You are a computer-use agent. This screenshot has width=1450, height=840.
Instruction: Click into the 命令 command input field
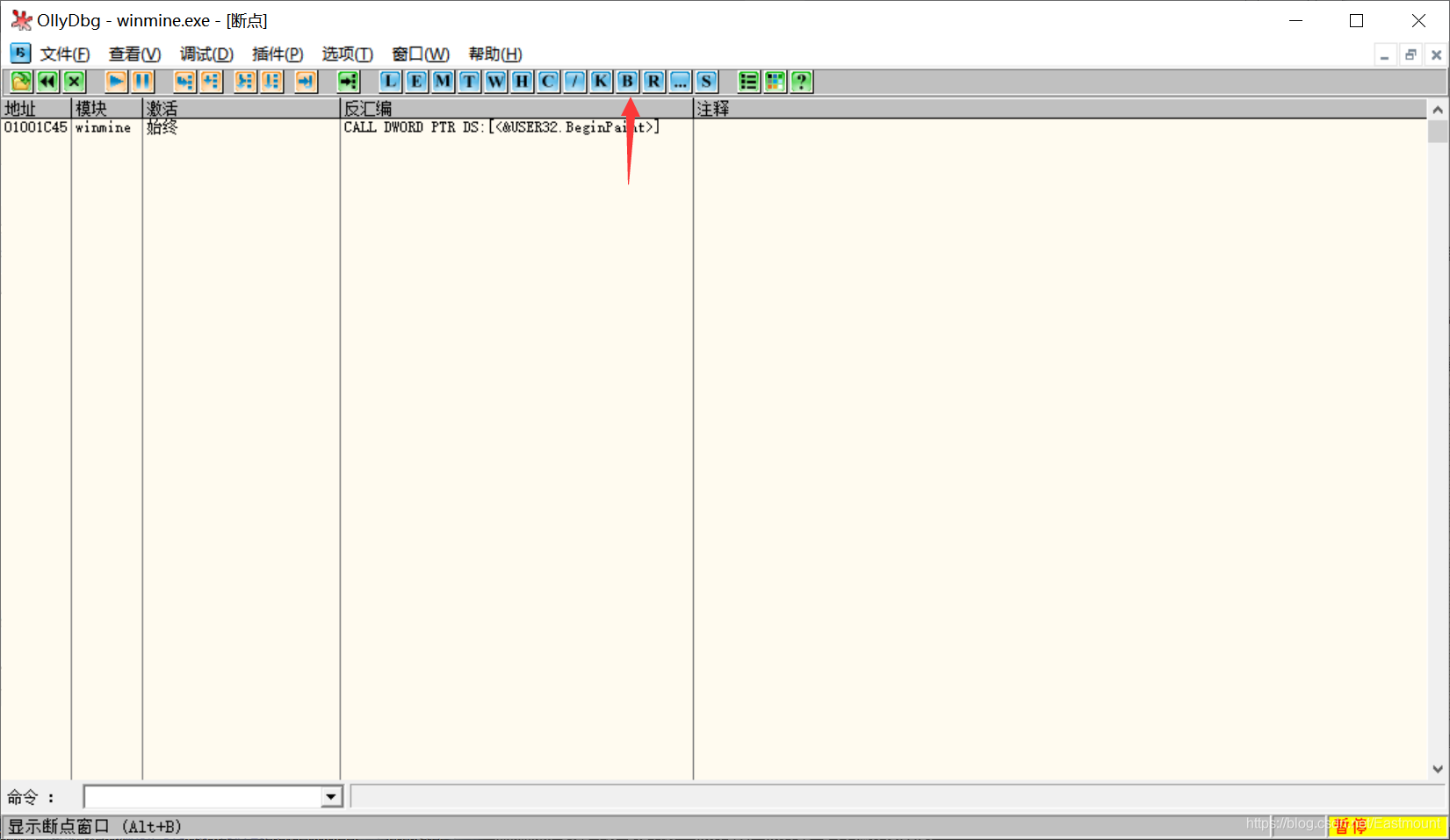coord(203,797)
